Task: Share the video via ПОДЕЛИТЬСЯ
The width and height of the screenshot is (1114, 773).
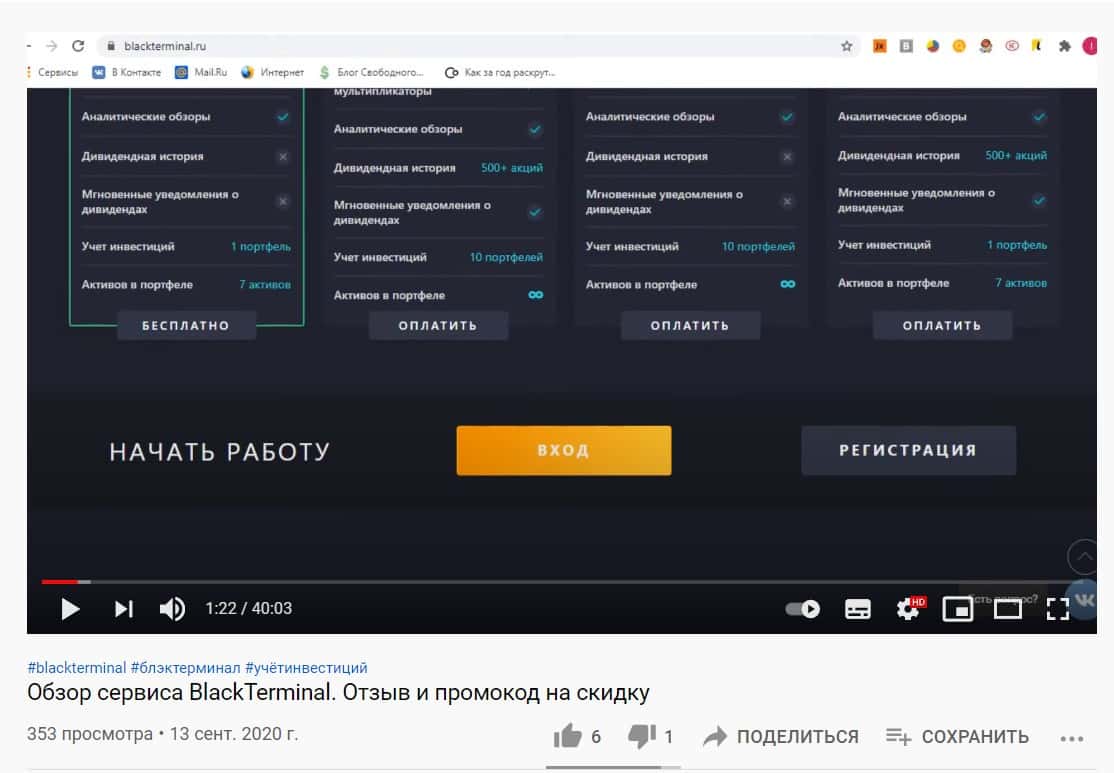Action: click(780, 737)
